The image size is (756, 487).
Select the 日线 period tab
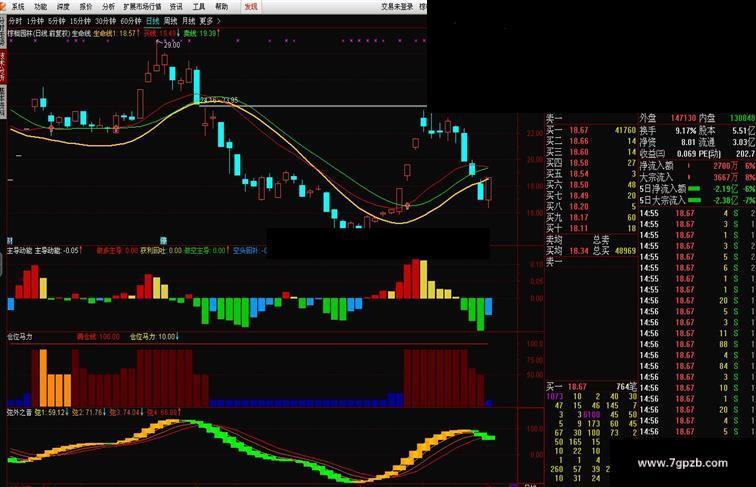pos(152,21)
